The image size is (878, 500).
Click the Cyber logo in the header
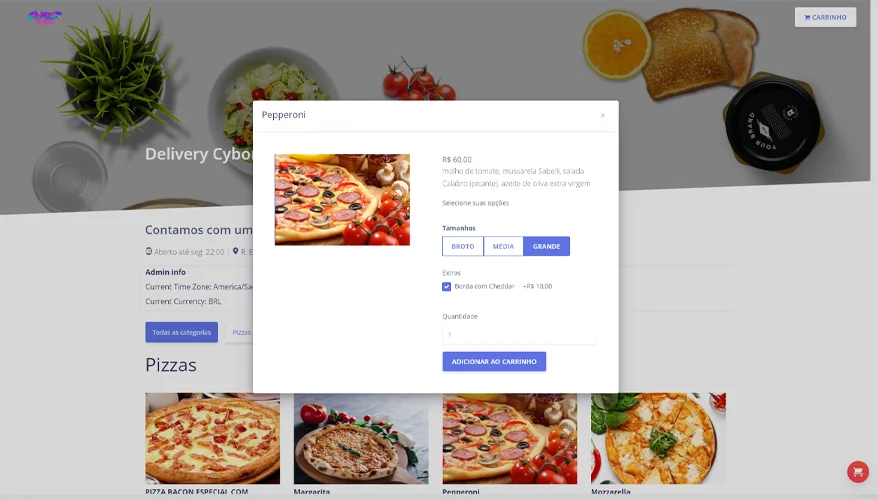coord(44,17)
